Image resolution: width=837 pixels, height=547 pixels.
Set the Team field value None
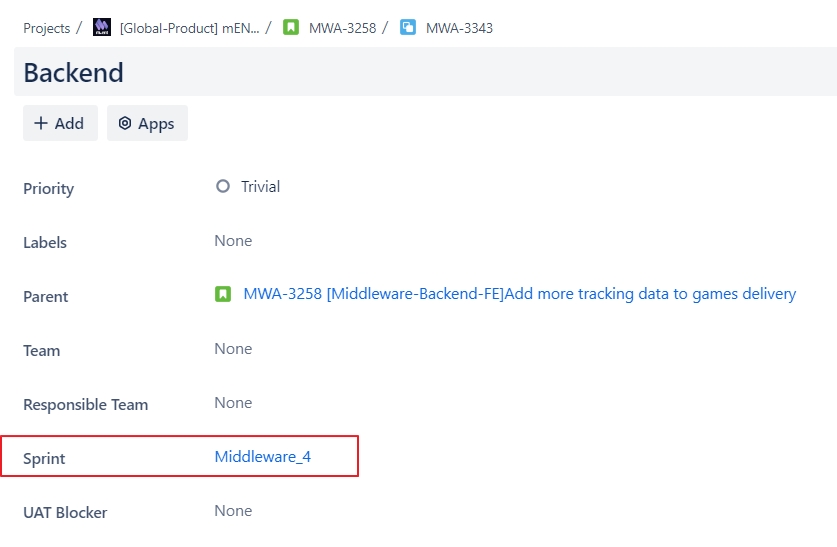(233, 348)
